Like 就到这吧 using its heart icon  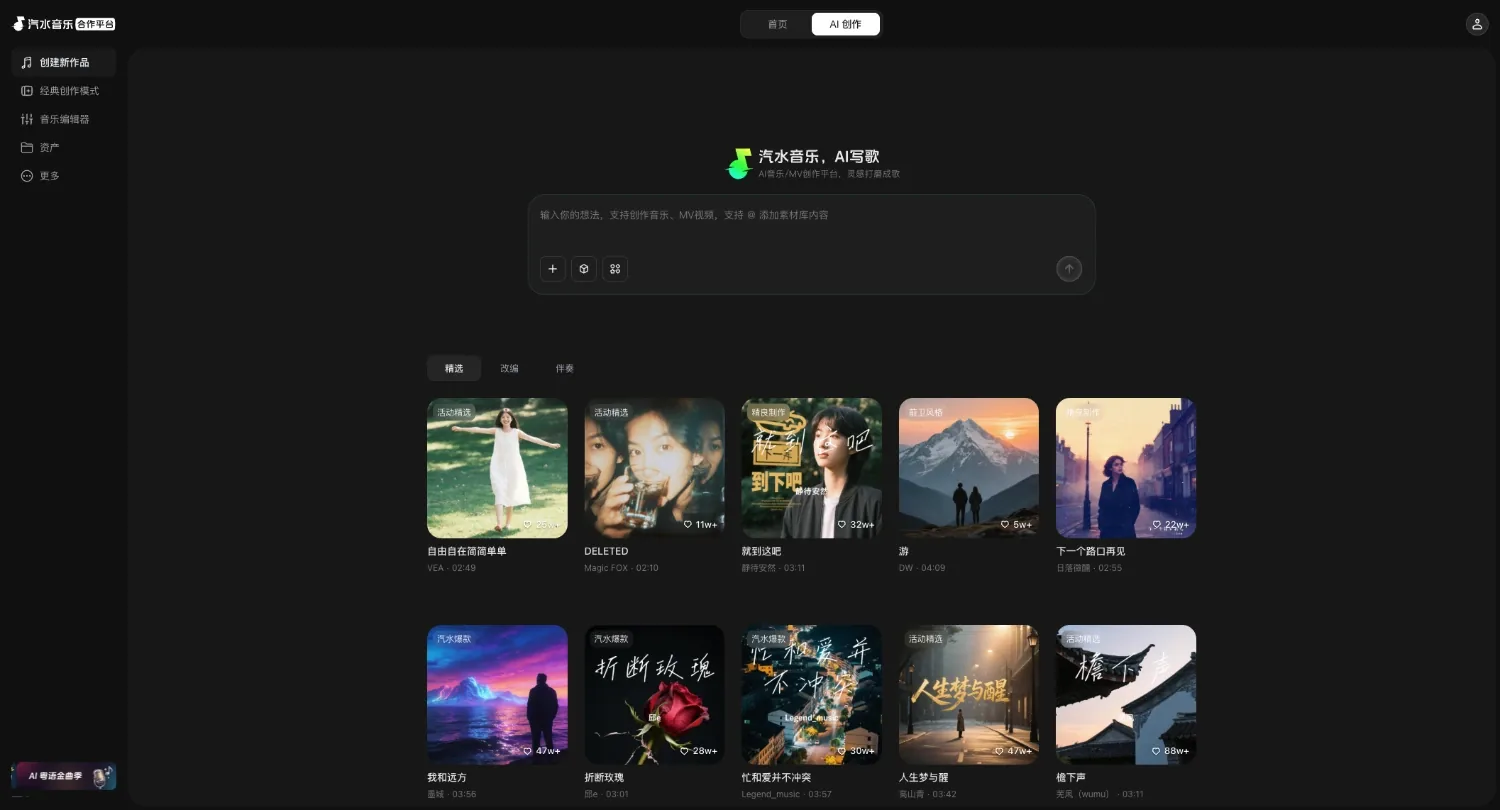tap(844, 524)
